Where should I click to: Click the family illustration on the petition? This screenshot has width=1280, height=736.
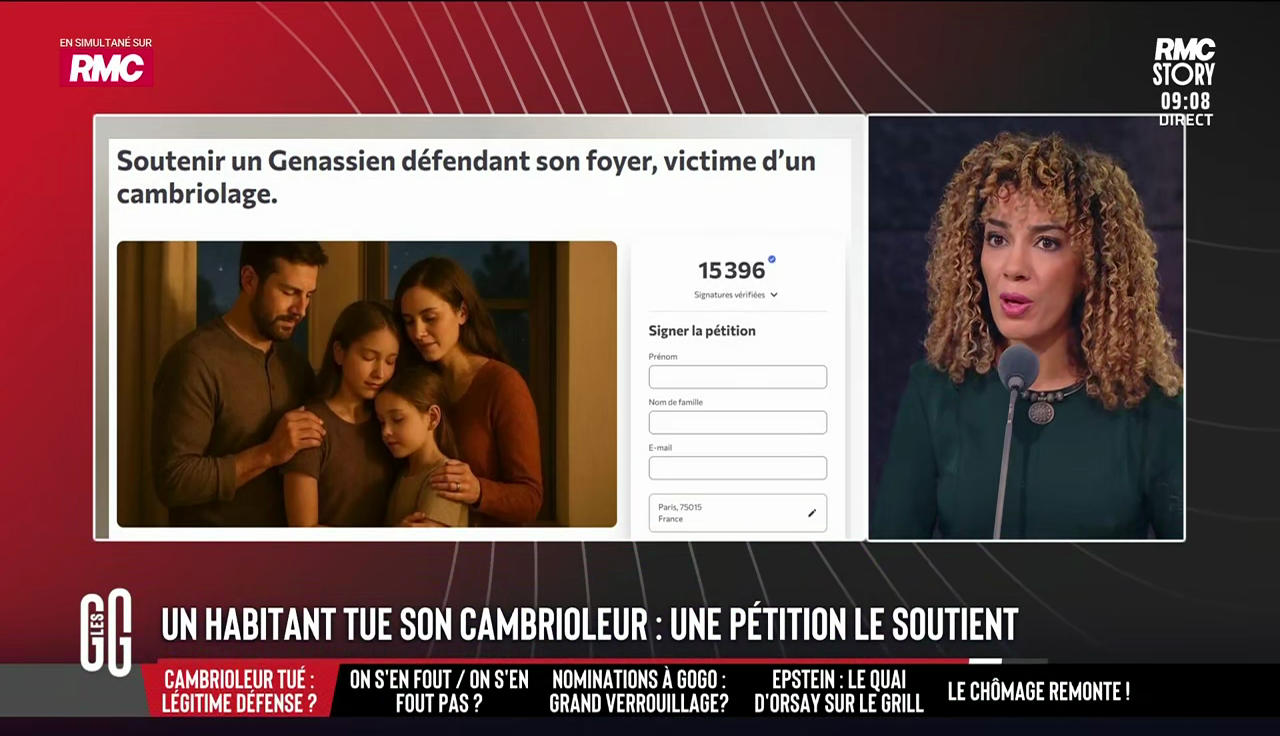pos(367,384)
